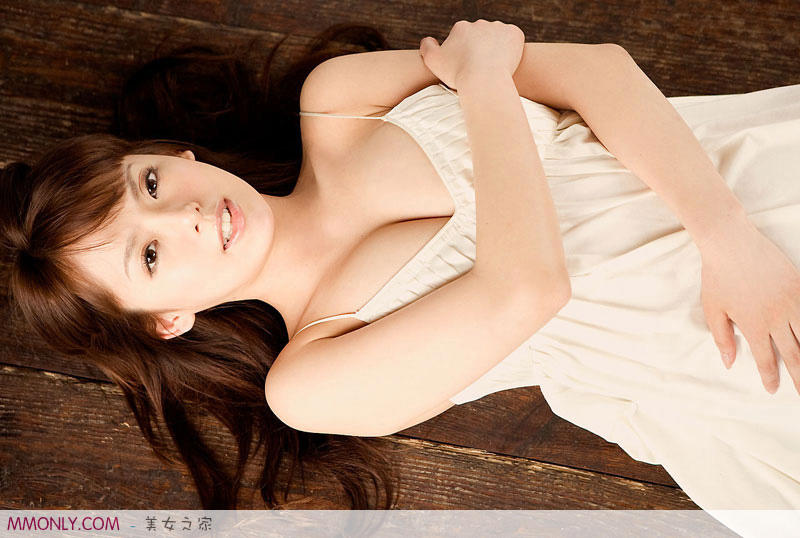Click the visible ear near the hair
Screen dimensions: 800x538
coord(174,323)
